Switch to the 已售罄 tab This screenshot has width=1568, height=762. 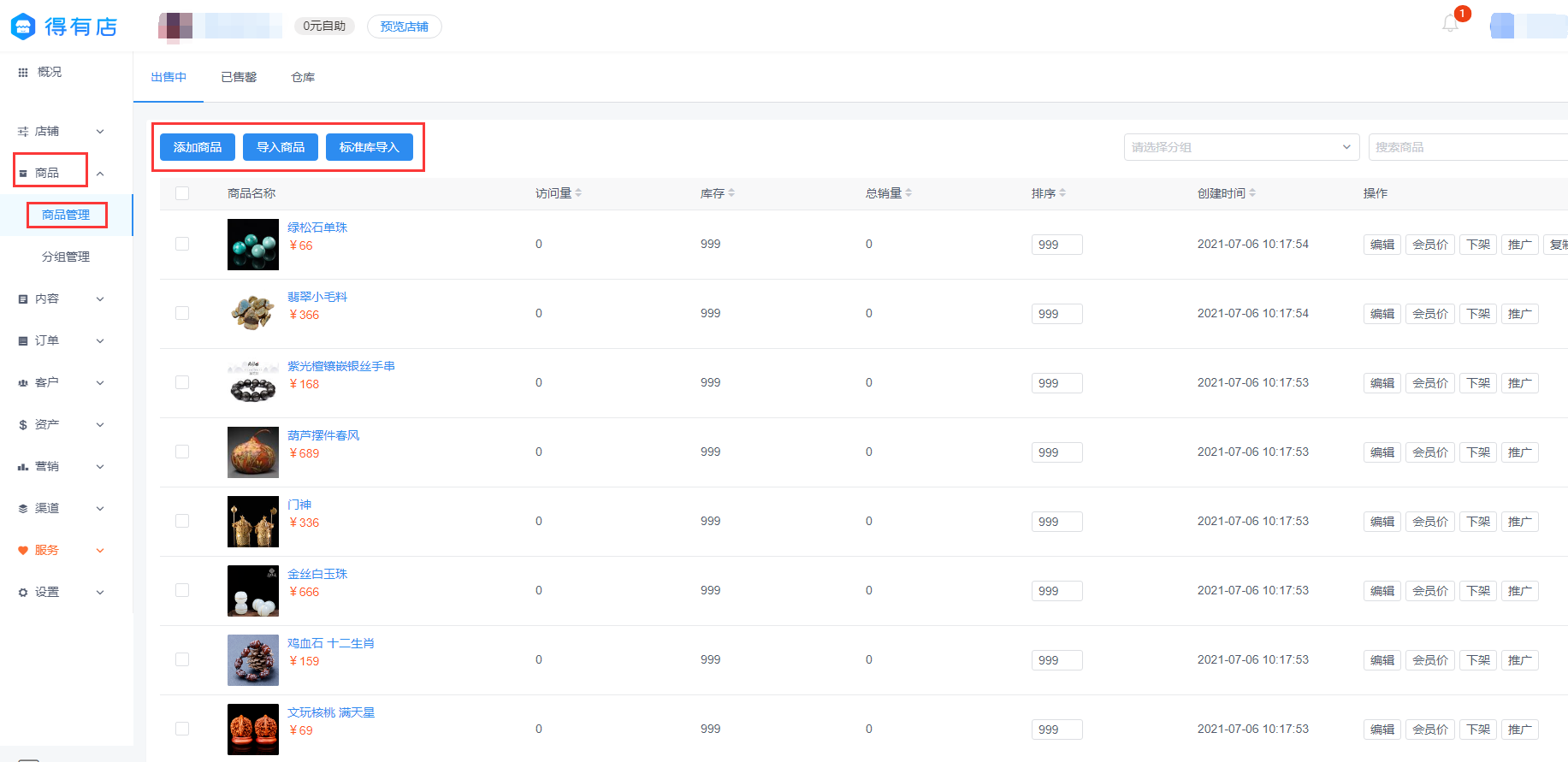point(239,77)
